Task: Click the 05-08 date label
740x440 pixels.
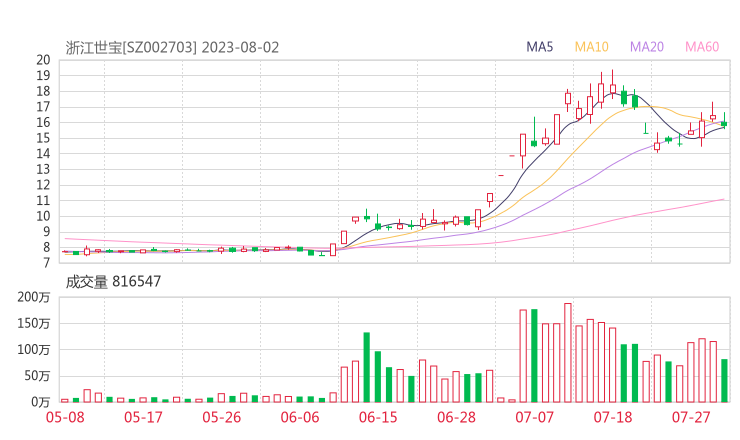Action: point(65,417)
